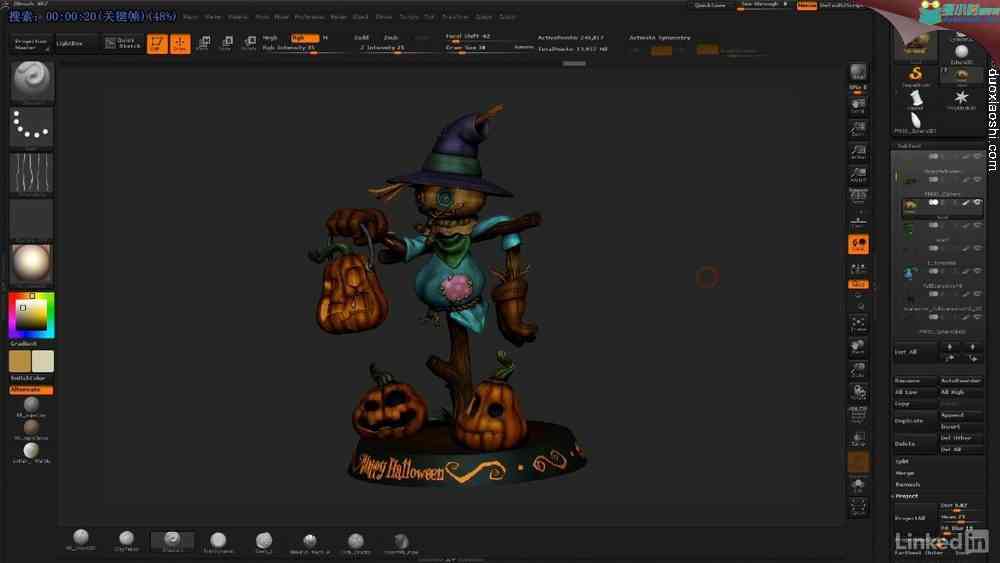Click the BPR render icon
Viewport: 1000px width, 563px height.
click(x=858, y=73)
